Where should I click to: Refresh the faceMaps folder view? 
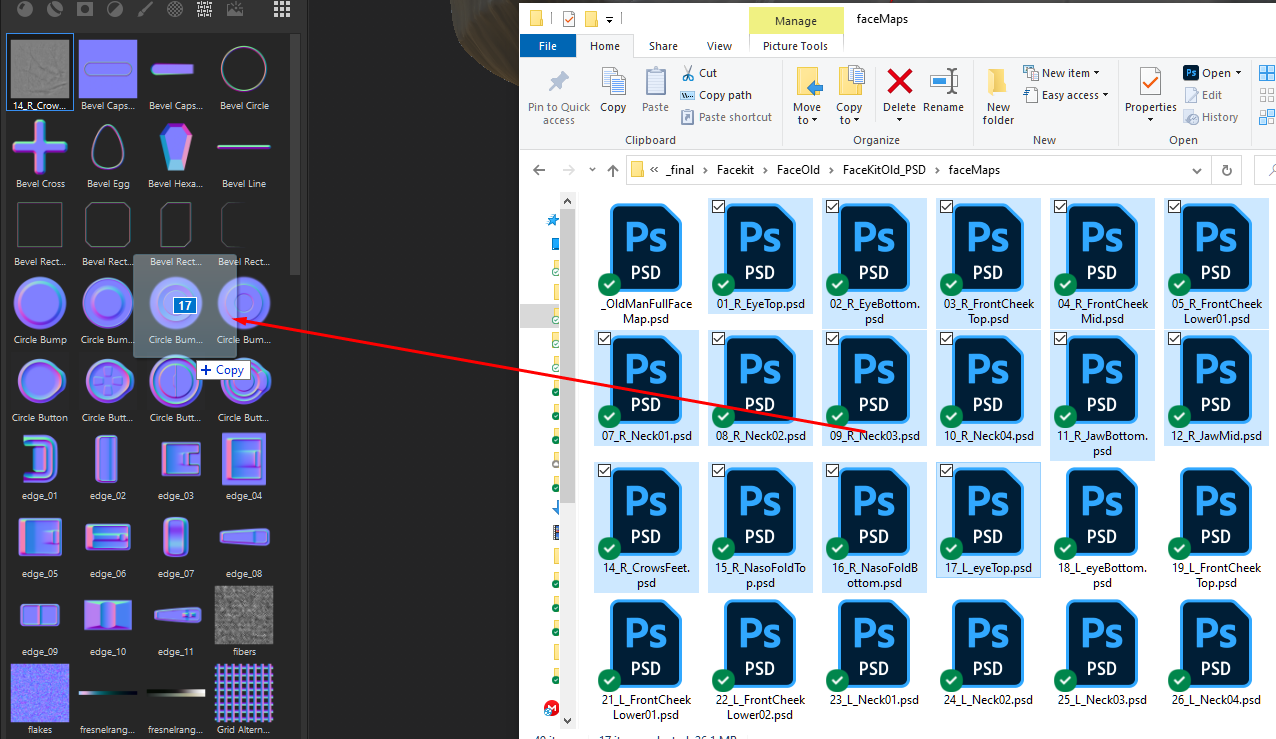click(1227, 170)
